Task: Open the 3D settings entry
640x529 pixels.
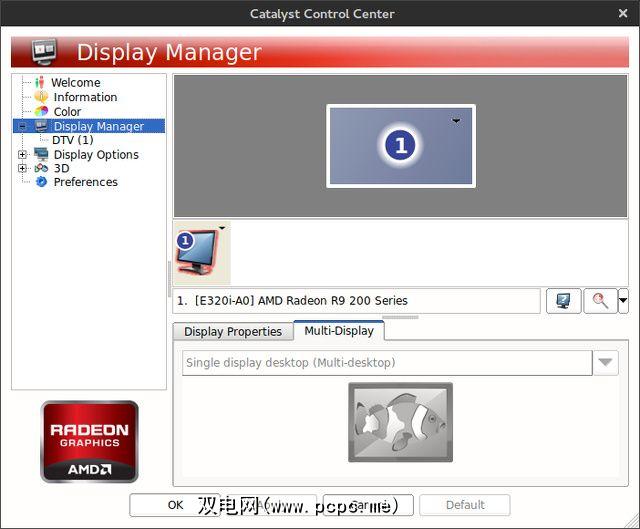Action: (x=61, y=168)
